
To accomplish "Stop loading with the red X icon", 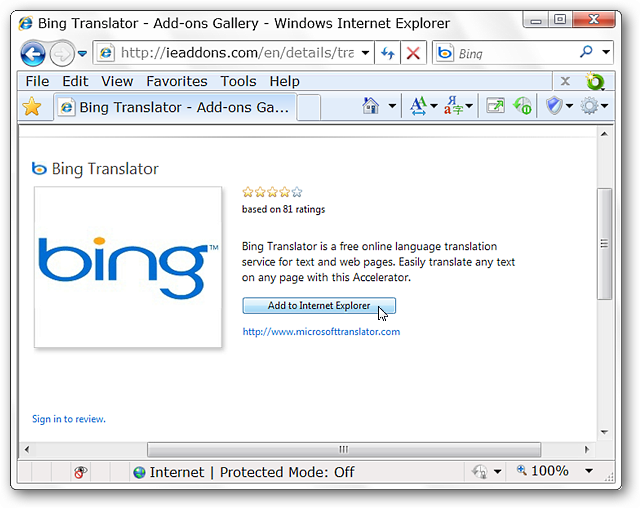I will coord(413,53).
